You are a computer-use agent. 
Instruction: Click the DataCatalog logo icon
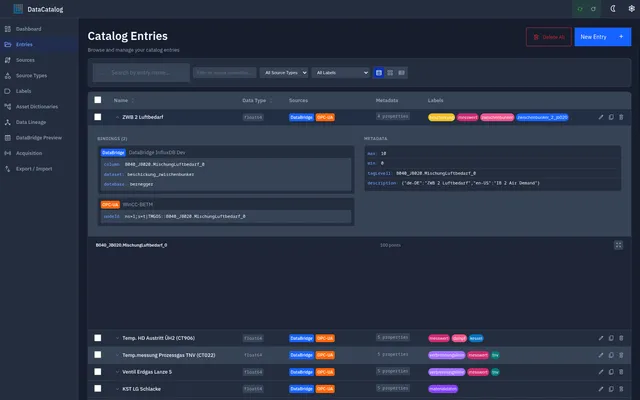(18, 9)
